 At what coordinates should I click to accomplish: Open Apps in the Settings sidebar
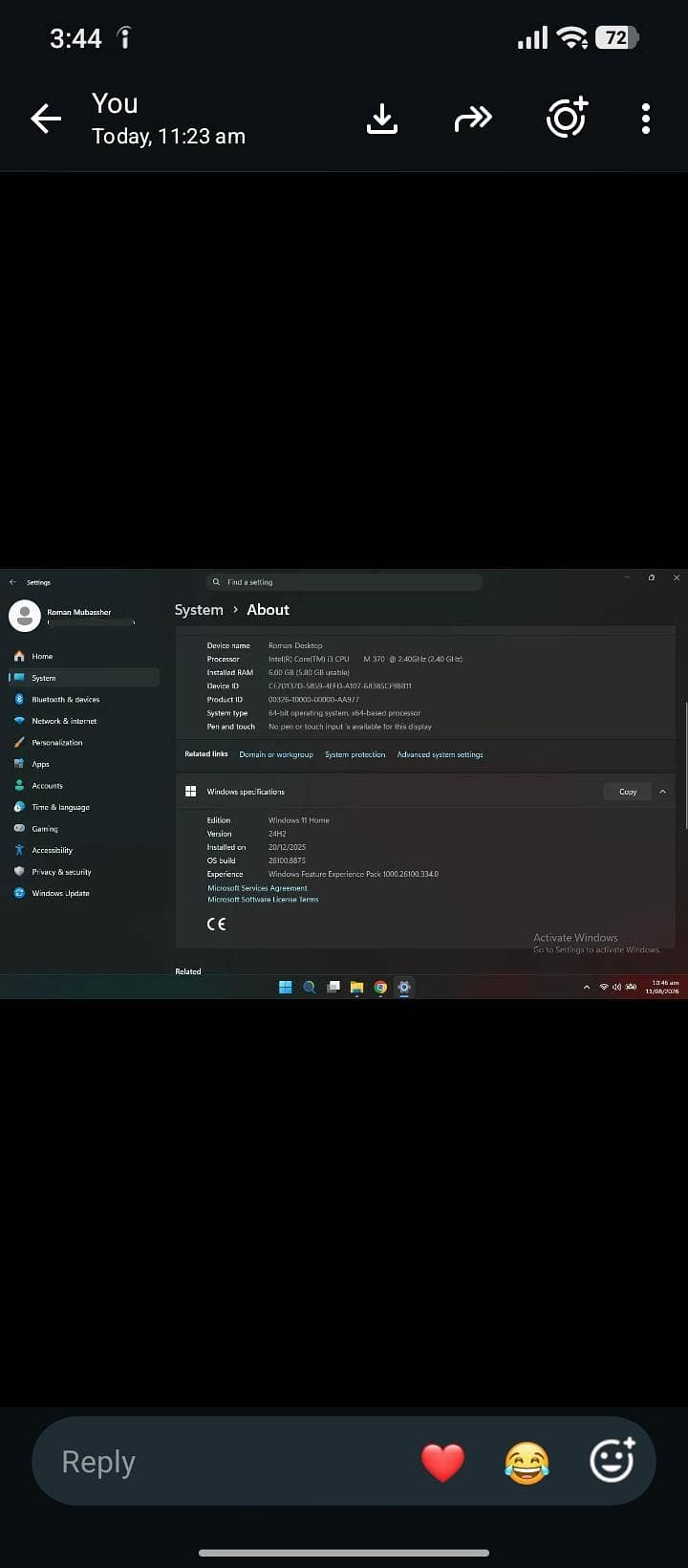[83, 764]
